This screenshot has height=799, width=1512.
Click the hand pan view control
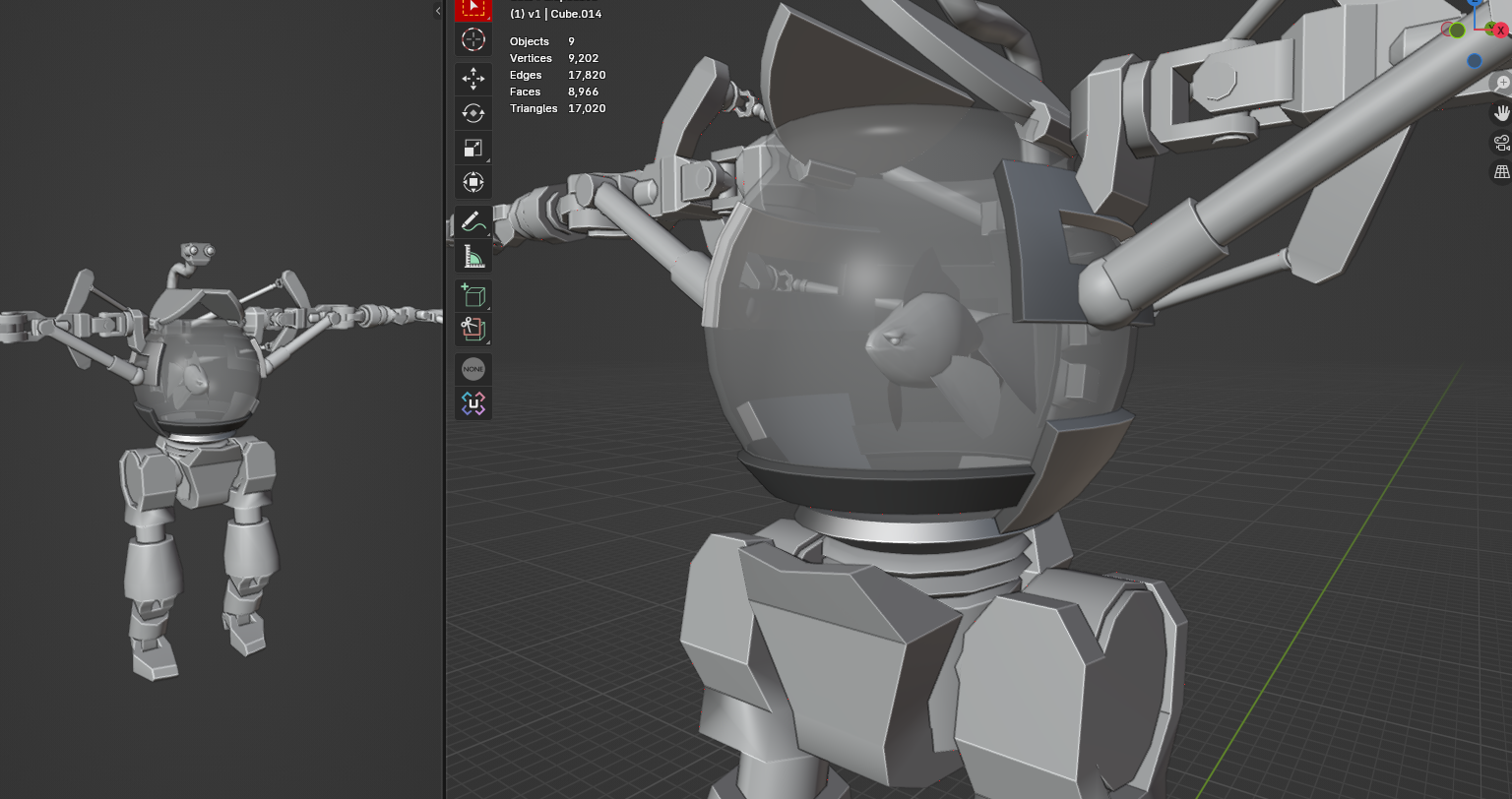pos(1502,113)
